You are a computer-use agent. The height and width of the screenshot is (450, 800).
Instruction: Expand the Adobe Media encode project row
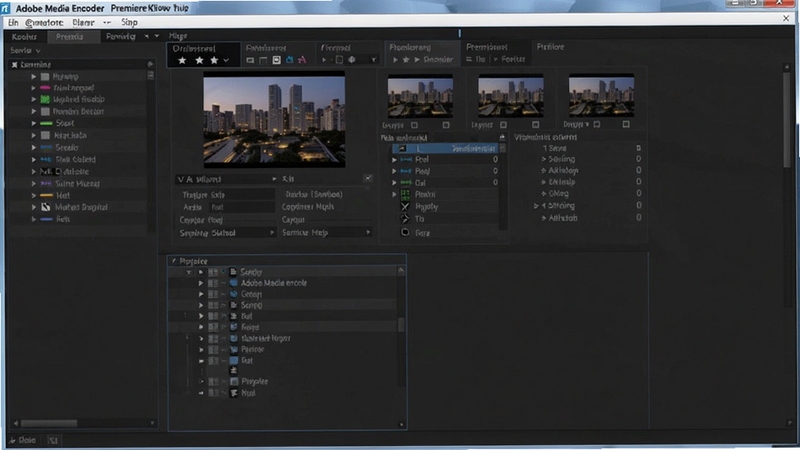[201, 283]
